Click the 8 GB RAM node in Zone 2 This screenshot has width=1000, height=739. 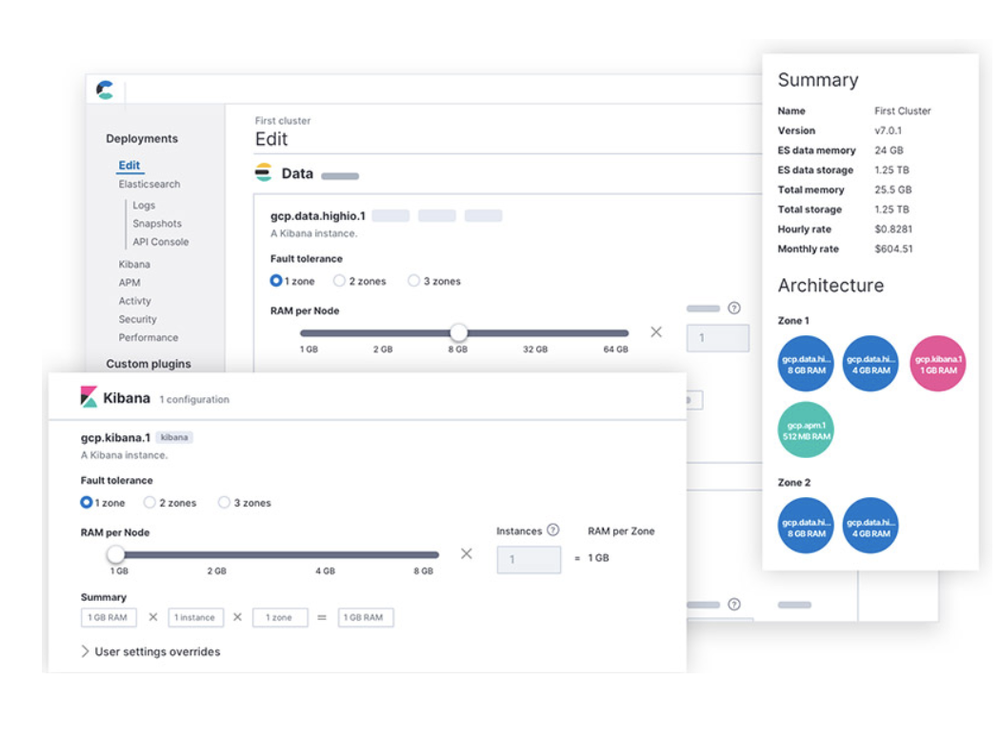(806, 526)
